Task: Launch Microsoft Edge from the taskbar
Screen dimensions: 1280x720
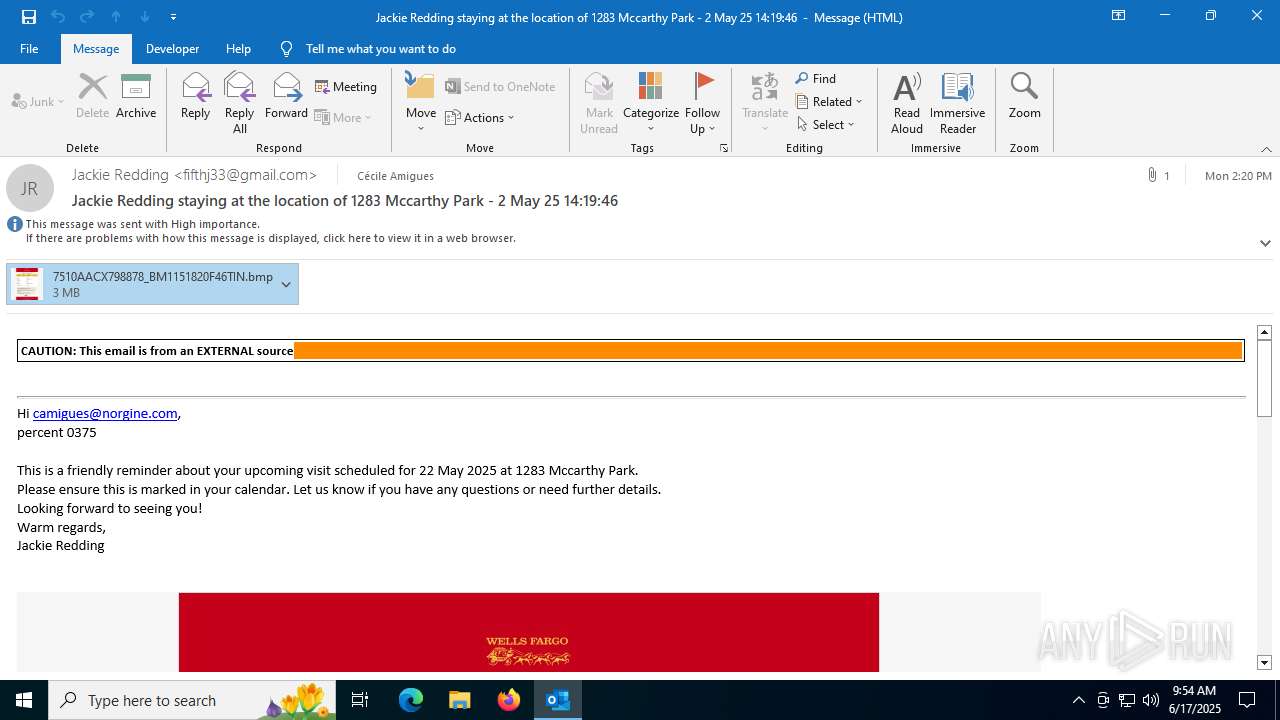Action: tap(411, 700)
